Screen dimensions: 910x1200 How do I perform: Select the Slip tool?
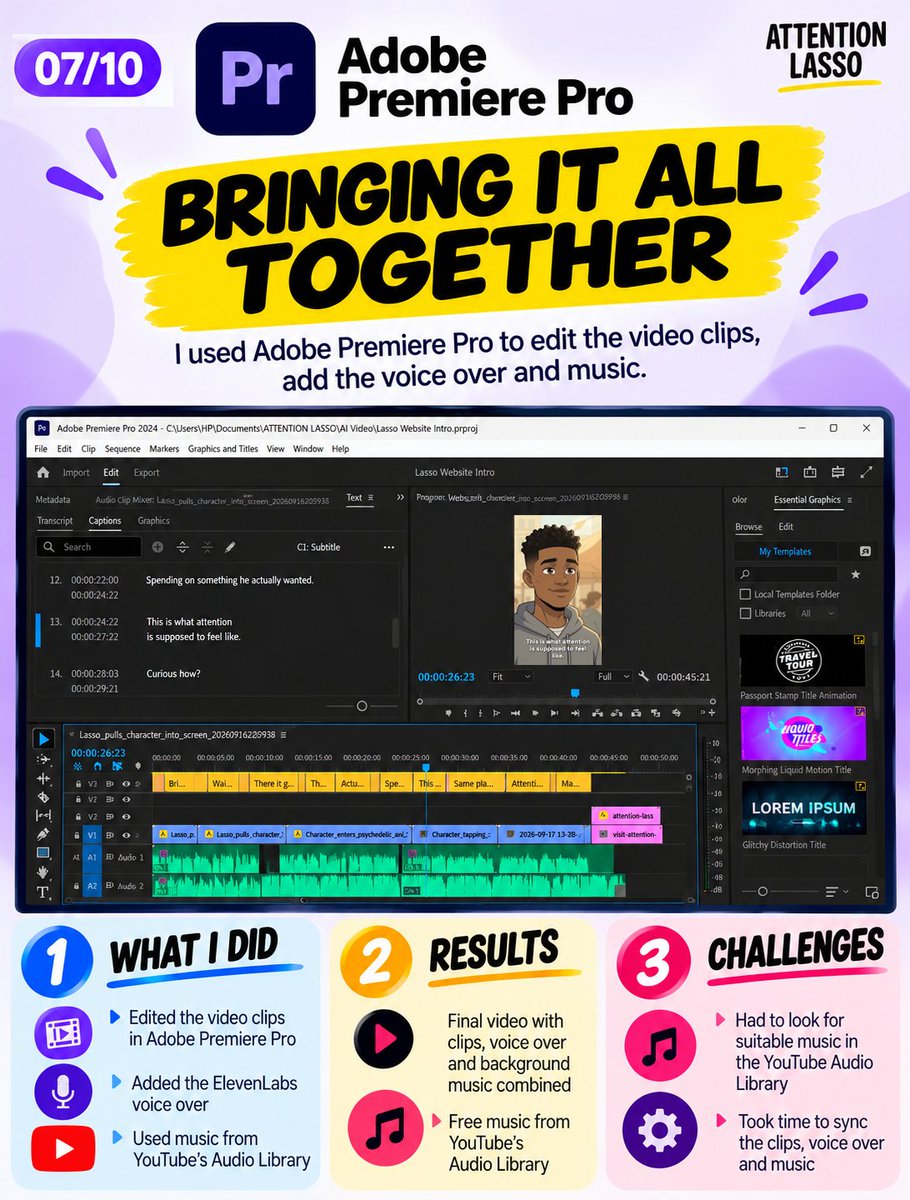43,816
